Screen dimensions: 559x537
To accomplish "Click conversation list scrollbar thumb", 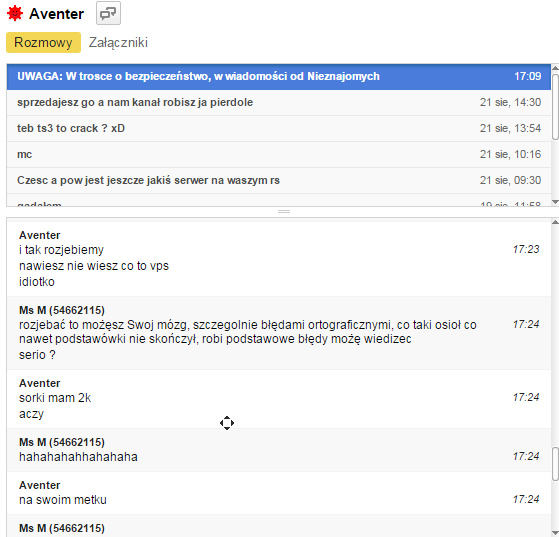I will (555, 107).
